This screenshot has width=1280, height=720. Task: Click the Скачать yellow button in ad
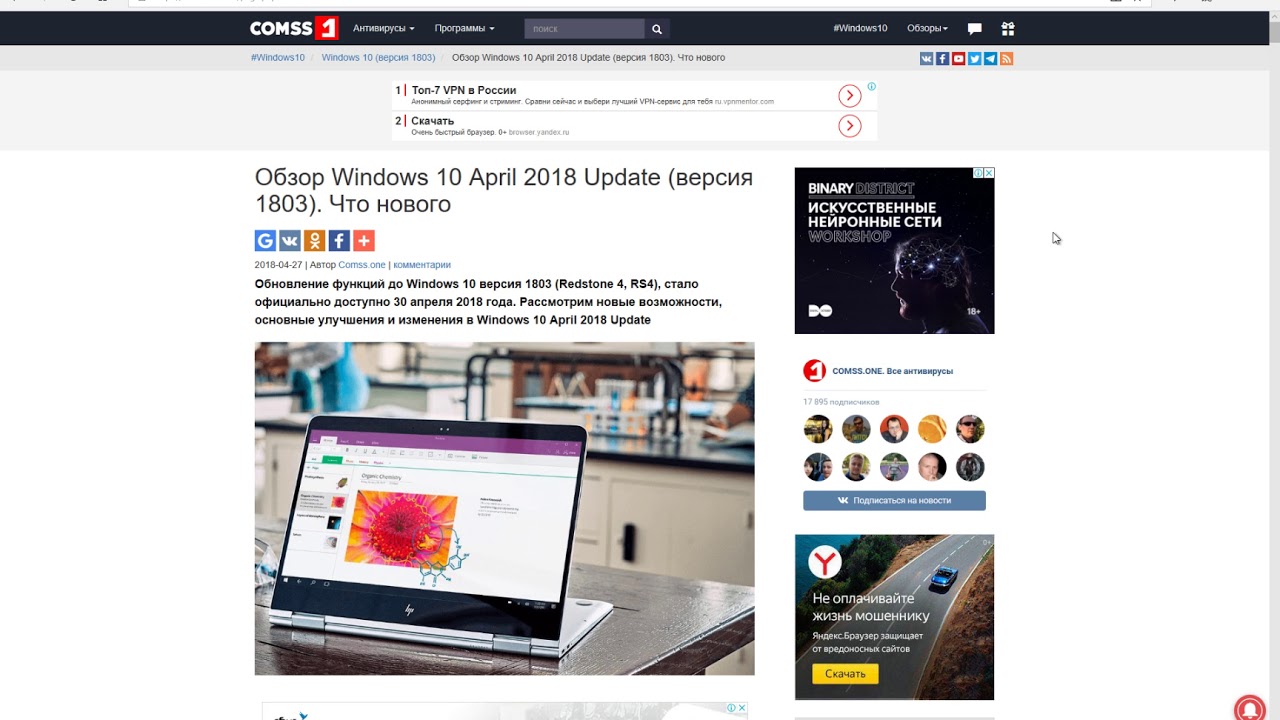click(845, 674)
